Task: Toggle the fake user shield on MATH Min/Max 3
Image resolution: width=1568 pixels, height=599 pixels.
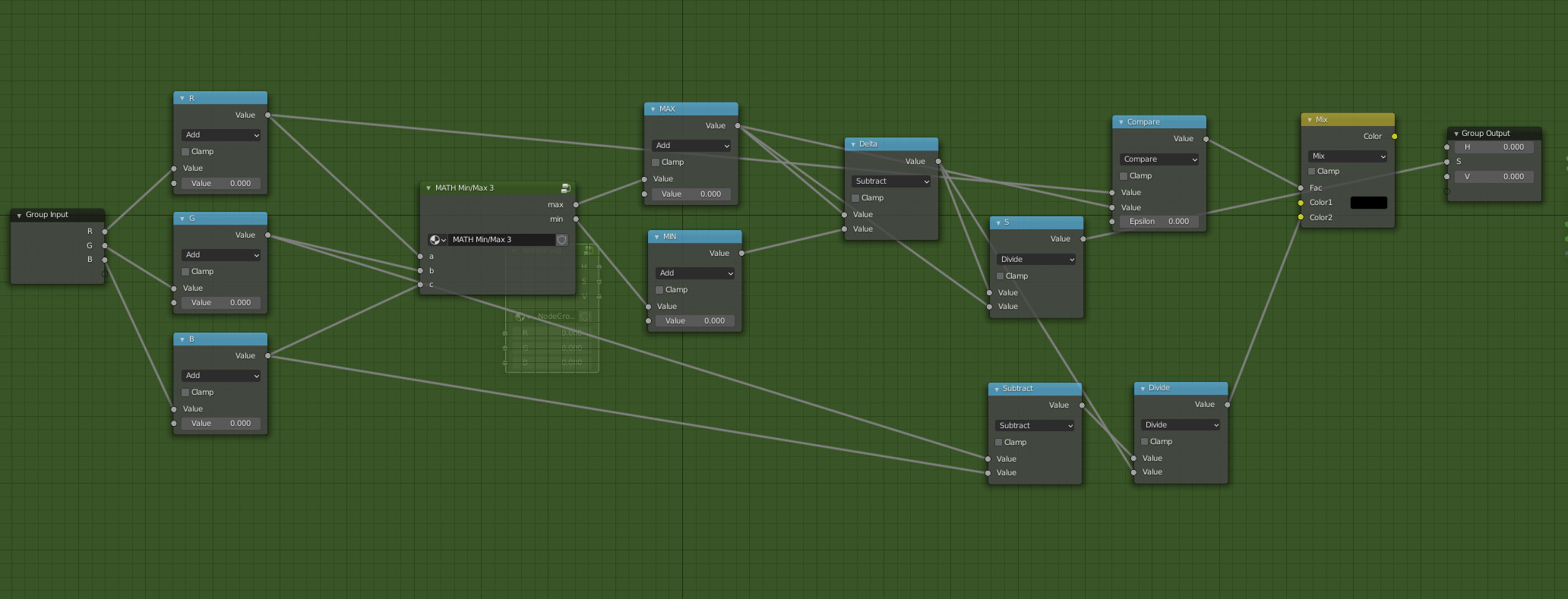Action: click(x=562, y=240)
